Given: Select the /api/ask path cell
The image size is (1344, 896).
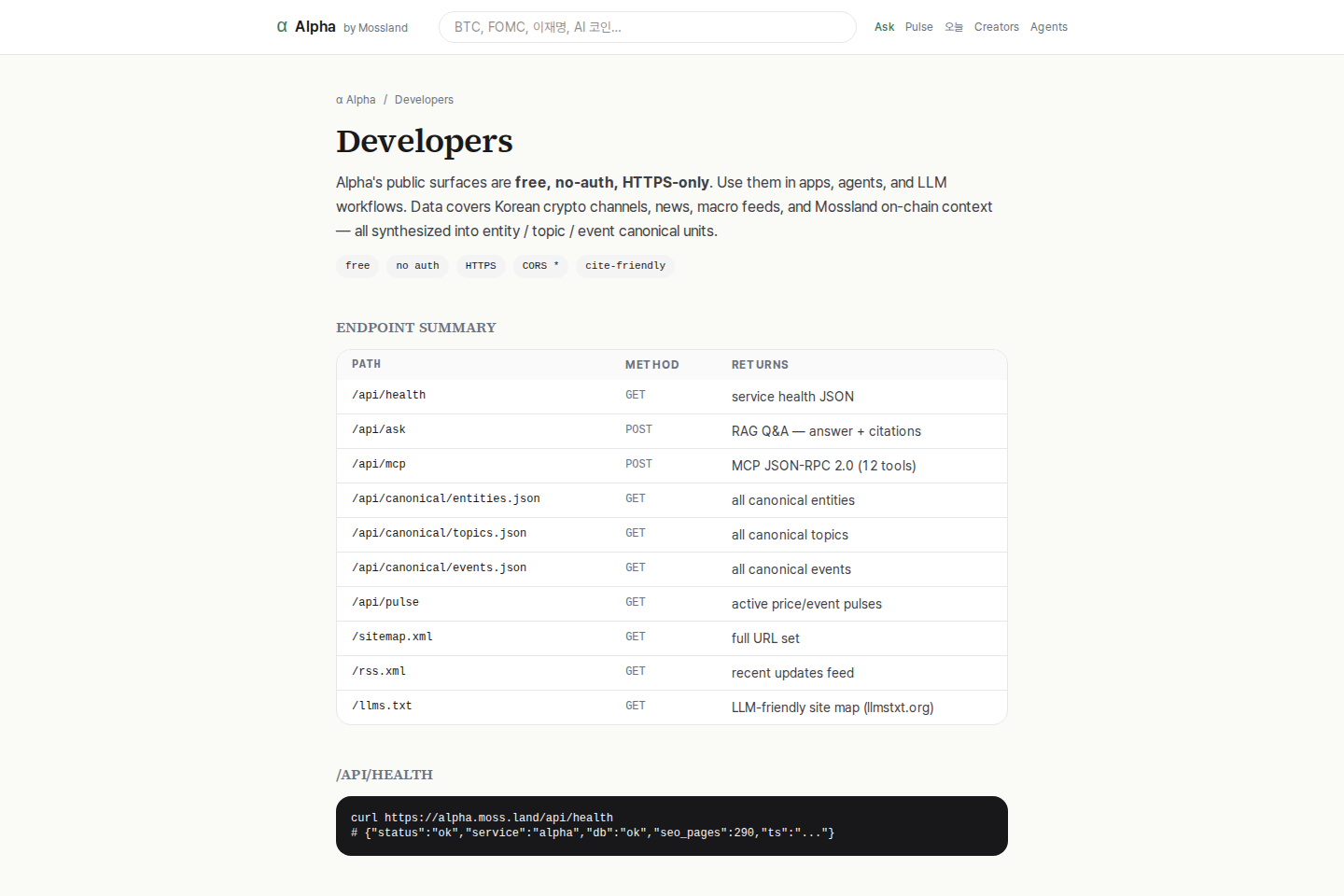Looking at the screenshot, I should (379, 430).
